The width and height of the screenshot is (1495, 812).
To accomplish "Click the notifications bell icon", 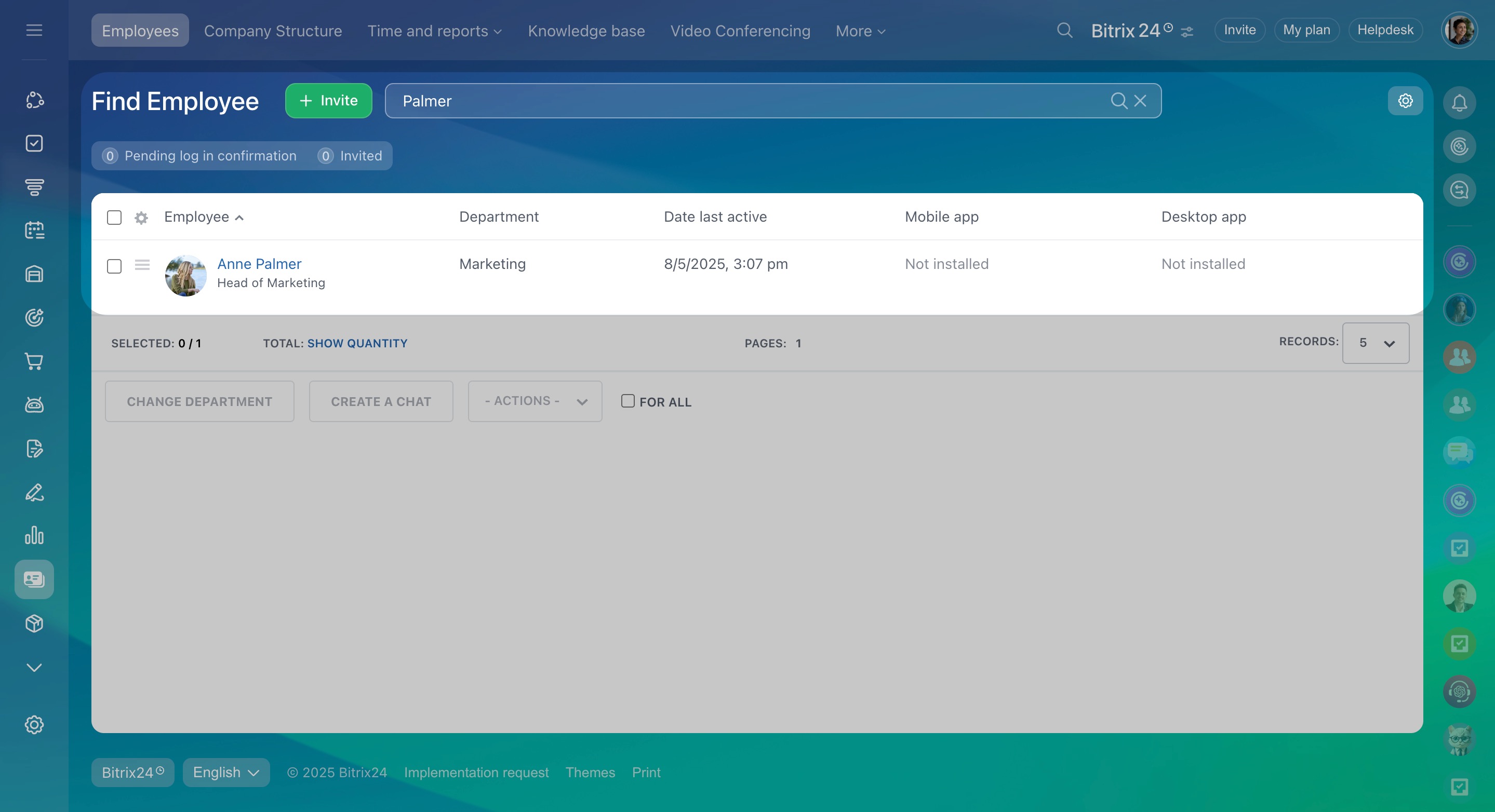I will [x=1459, y=103].
